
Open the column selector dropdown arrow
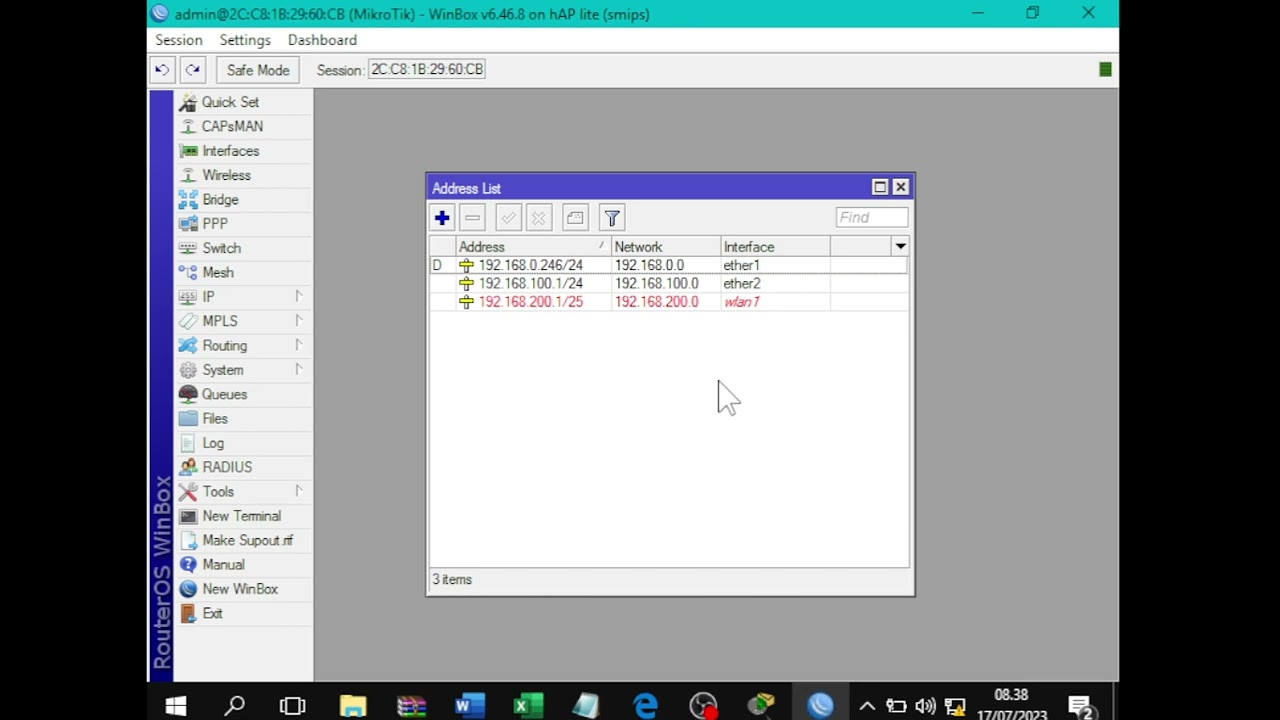tap(900, 247)
